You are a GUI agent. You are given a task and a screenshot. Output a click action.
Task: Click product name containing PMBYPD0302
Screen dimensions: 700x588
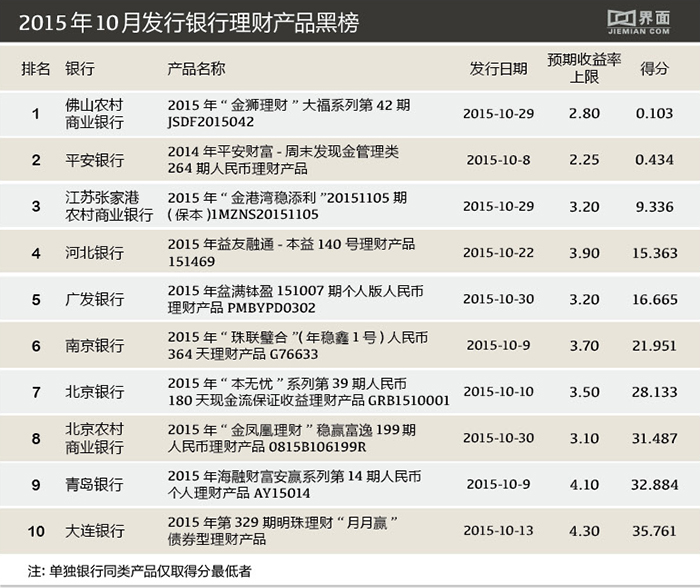pyautogui.click(x=296, y=299)
